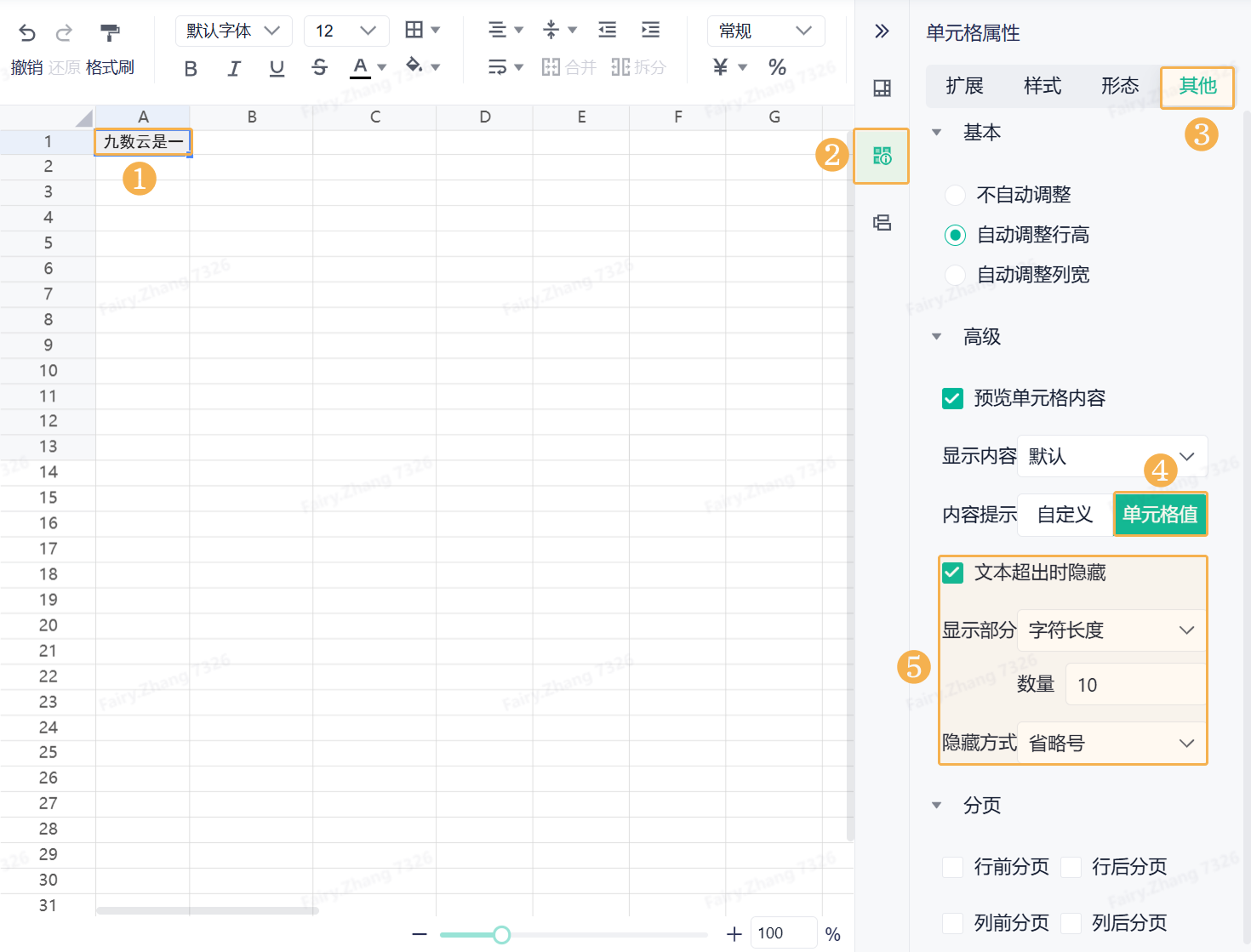Select row 14 header

pos(48,472)
